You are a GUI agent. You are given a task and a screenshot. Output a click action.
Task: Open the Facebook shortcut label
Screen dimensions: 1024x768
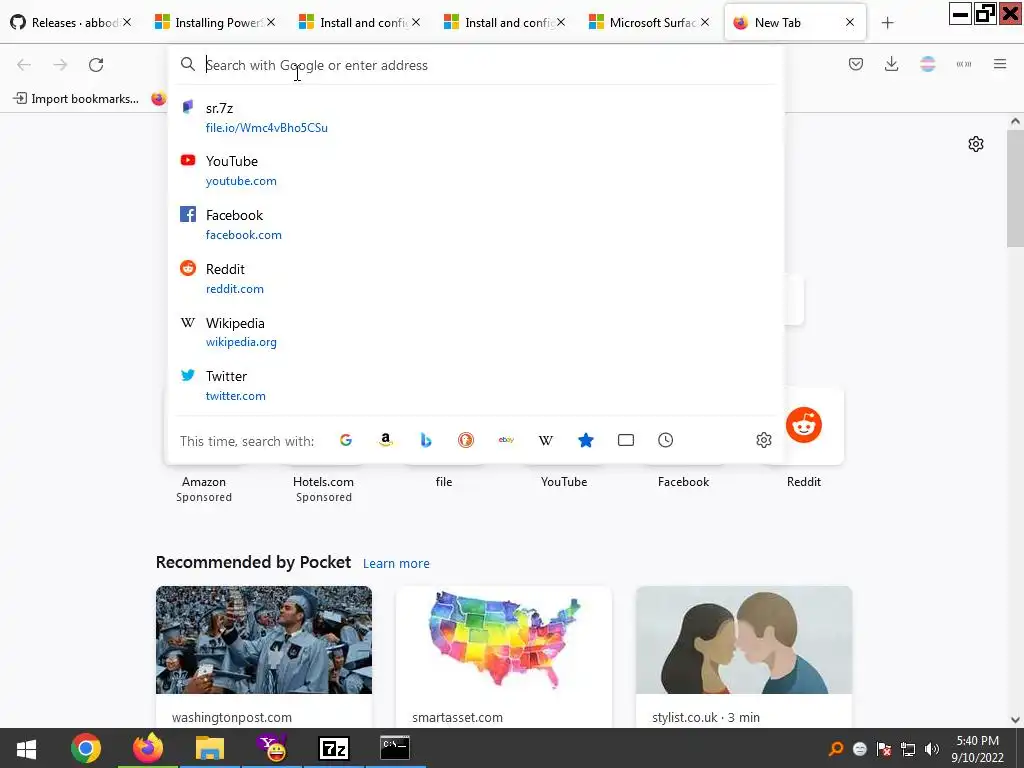click(683, 482)
